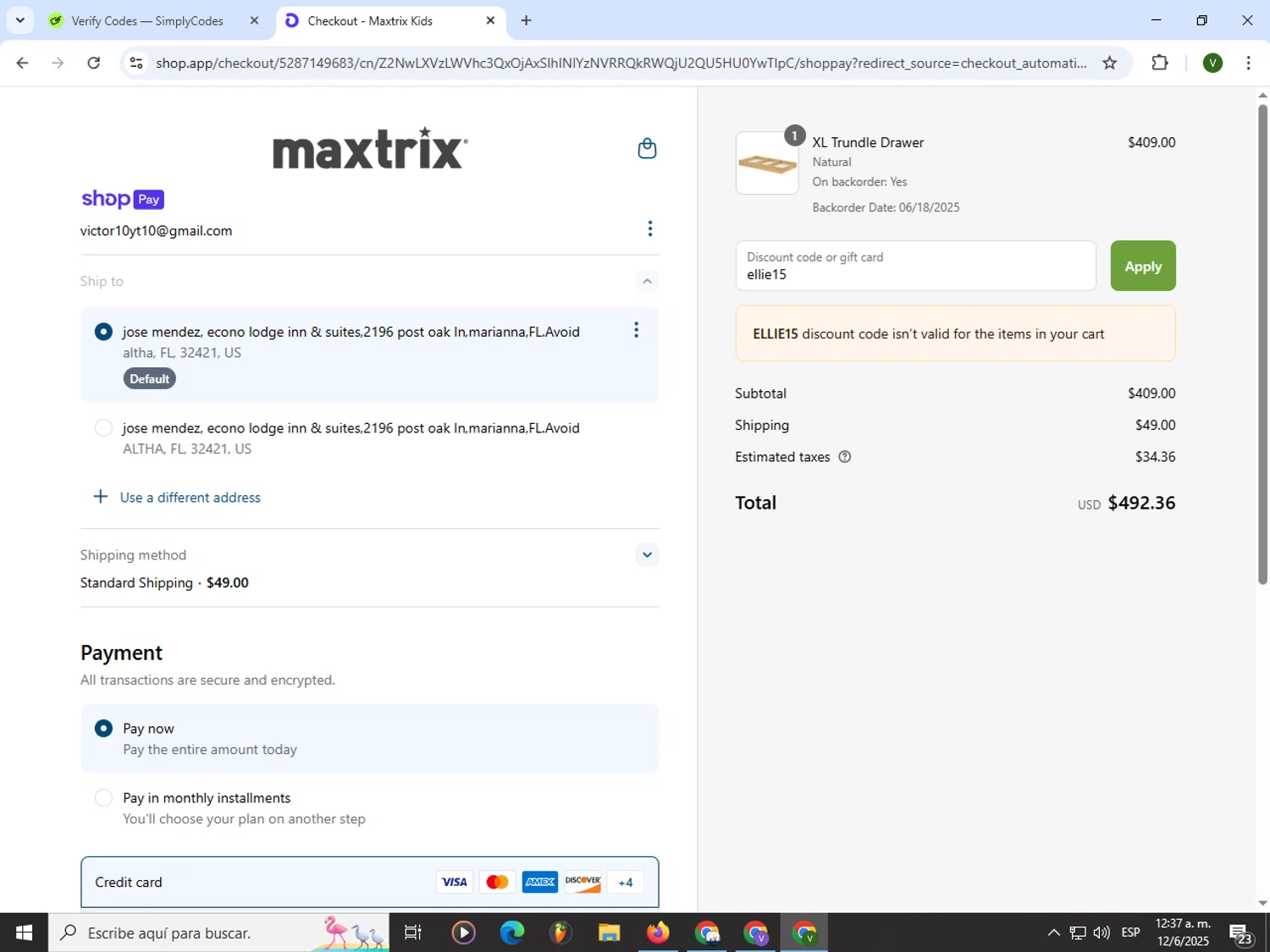Click the Backorder Date: 06/18/2025 text
The height and width of the screenshot is (952, 1270).
tap(886, 207)
